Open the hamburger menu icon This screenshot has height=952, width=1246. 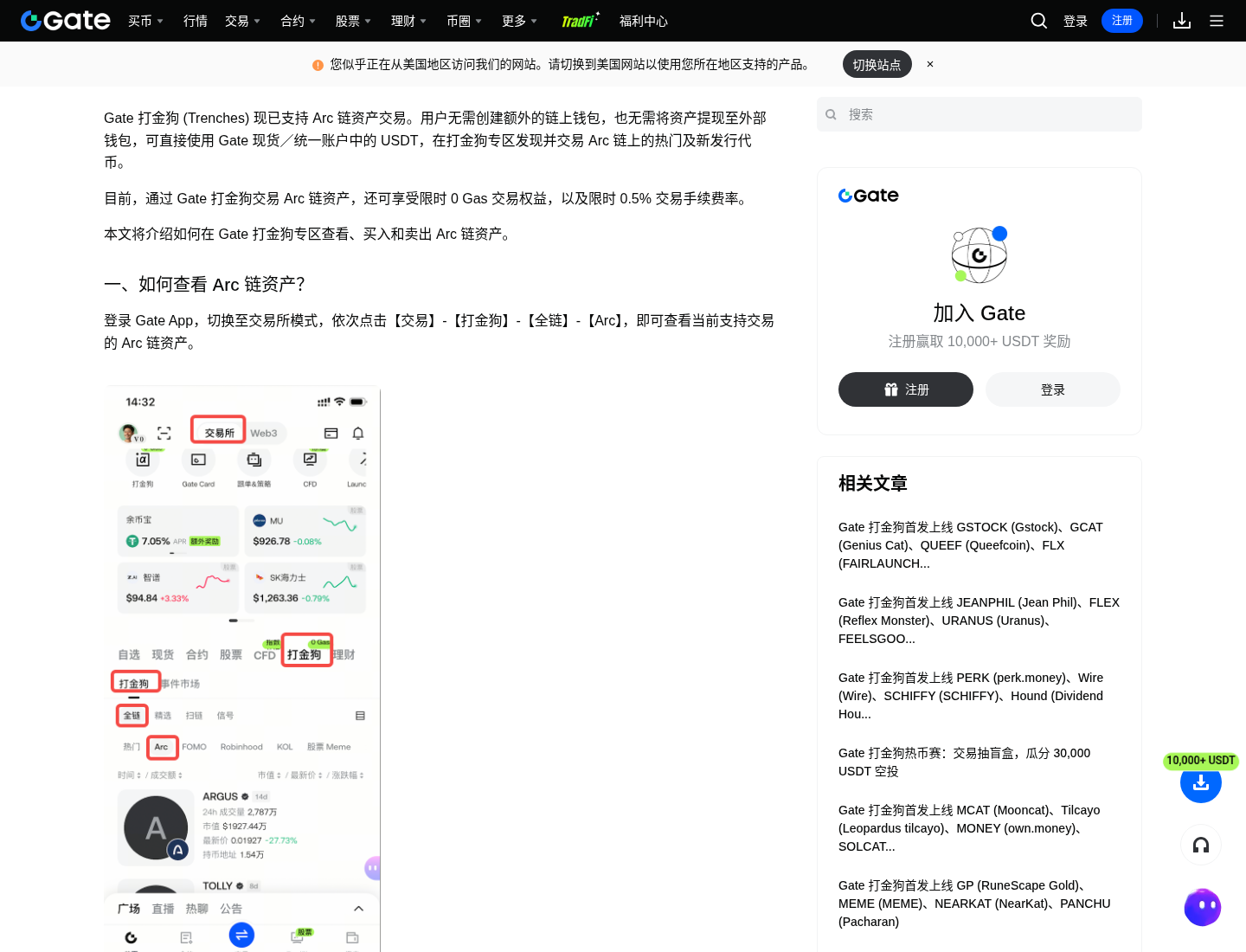point(1217,21)
